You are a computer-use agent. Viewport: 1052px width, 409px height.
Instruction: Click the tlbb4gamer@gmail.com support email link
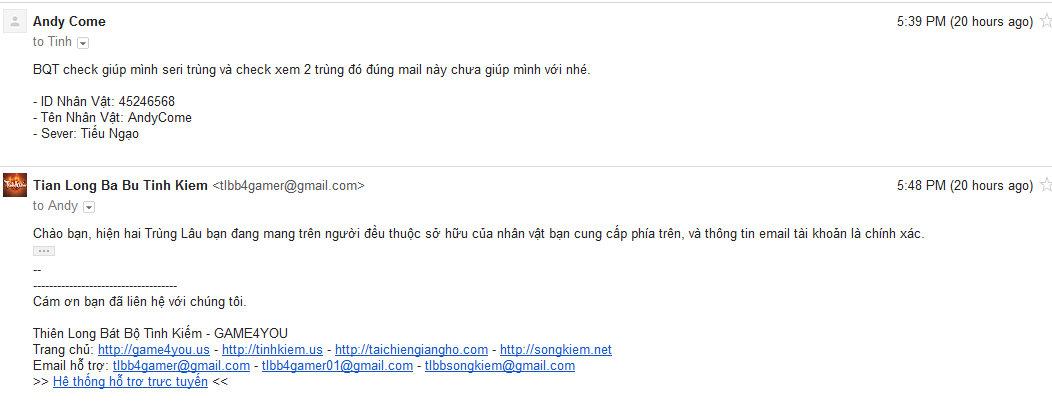181,365
